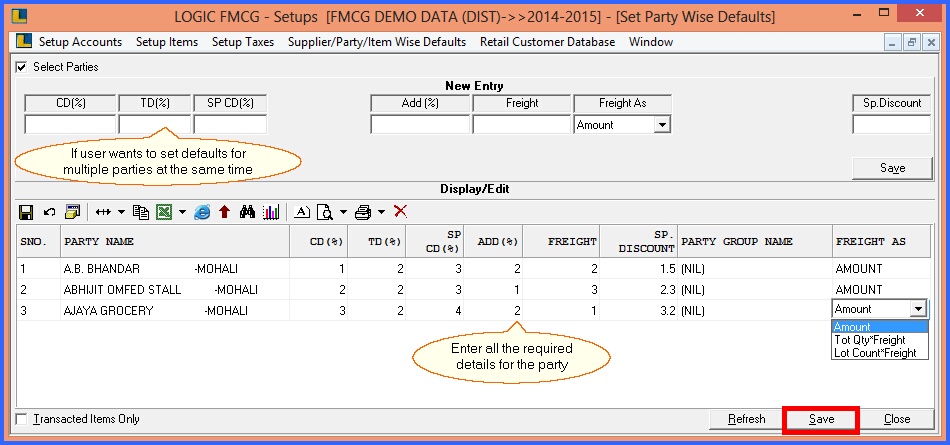This screenshot has height=445, width=950.
Task: Open the Freight As dropdown in New Entry
Action: coord(663,125)
